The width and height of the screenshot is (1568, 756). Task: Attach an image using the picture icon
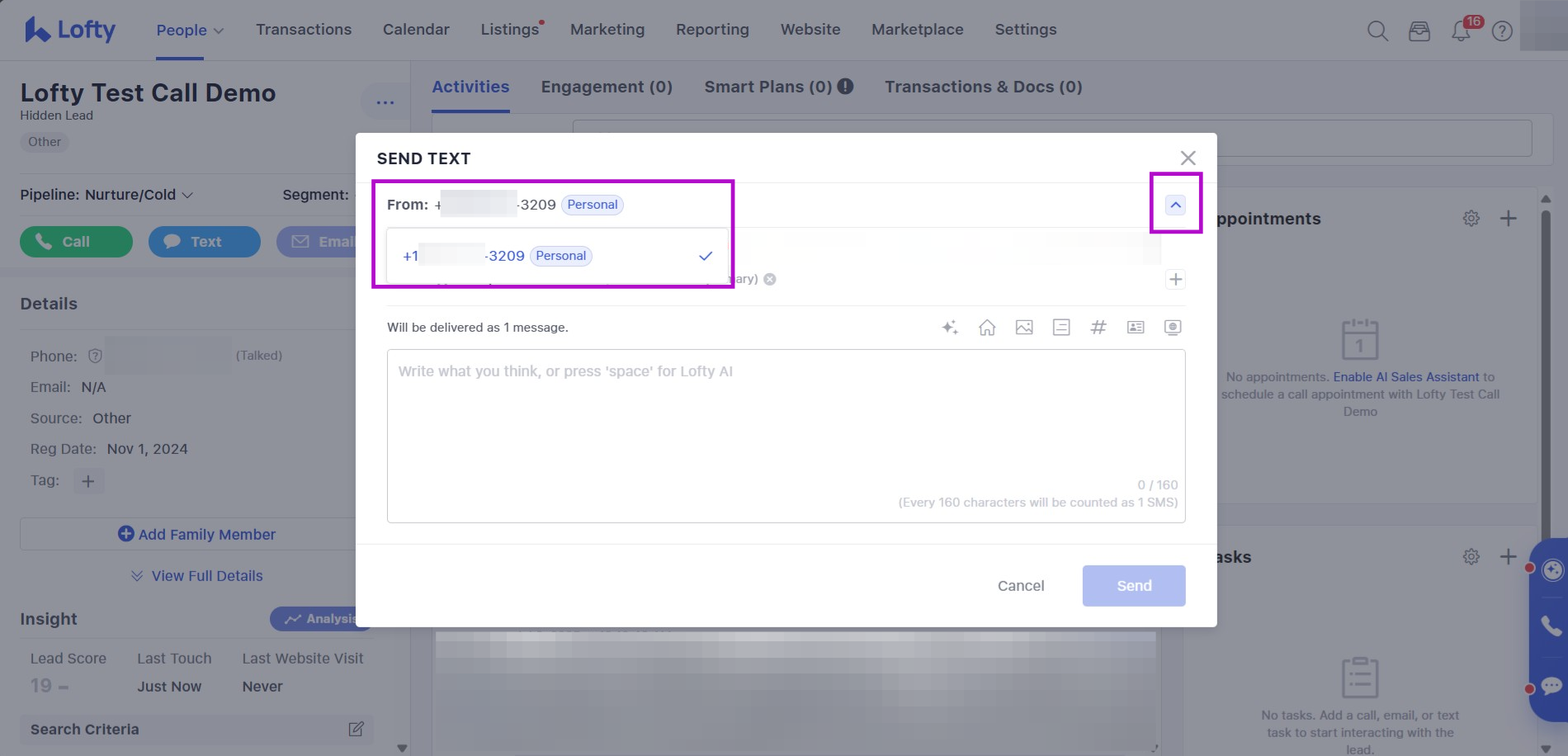[1024, 328]
